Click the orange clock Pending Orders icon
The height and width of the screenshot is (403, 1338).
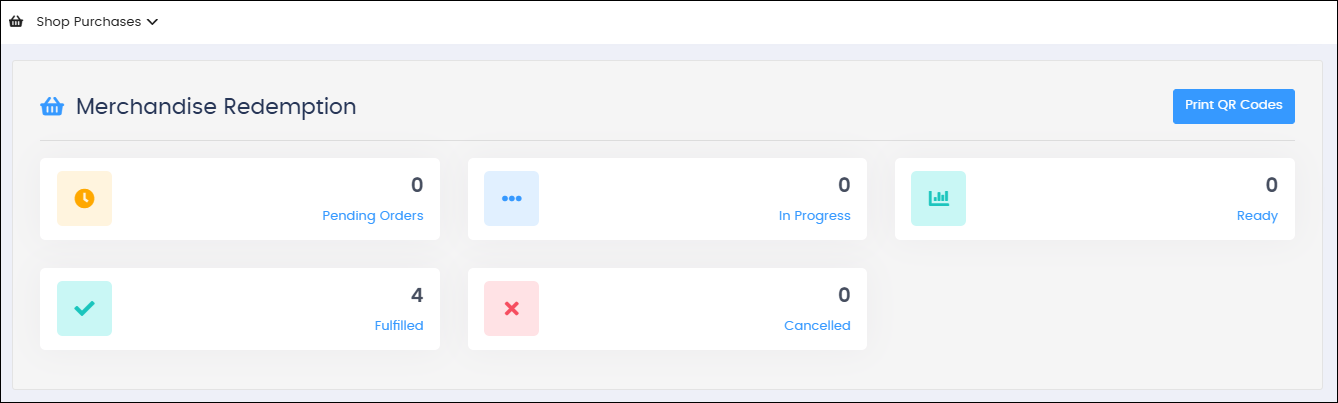click(x=85, y=198)
